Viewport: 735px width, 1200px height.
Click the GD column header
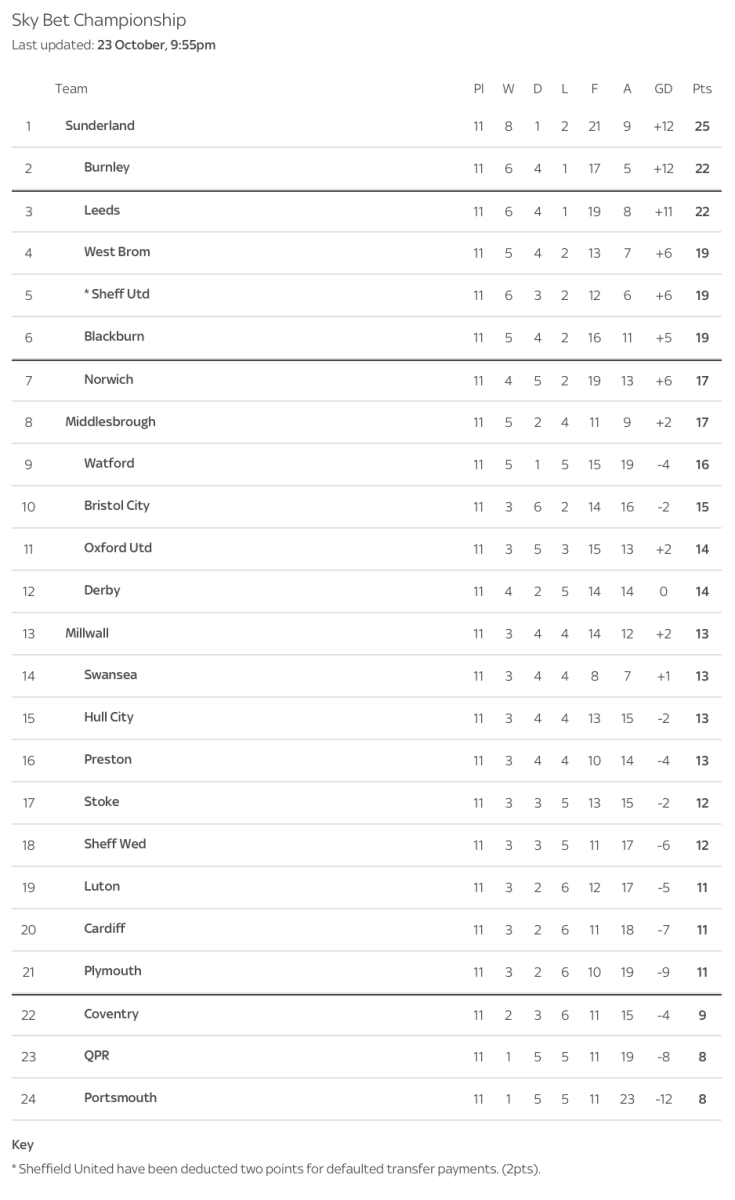click(663, 89)
